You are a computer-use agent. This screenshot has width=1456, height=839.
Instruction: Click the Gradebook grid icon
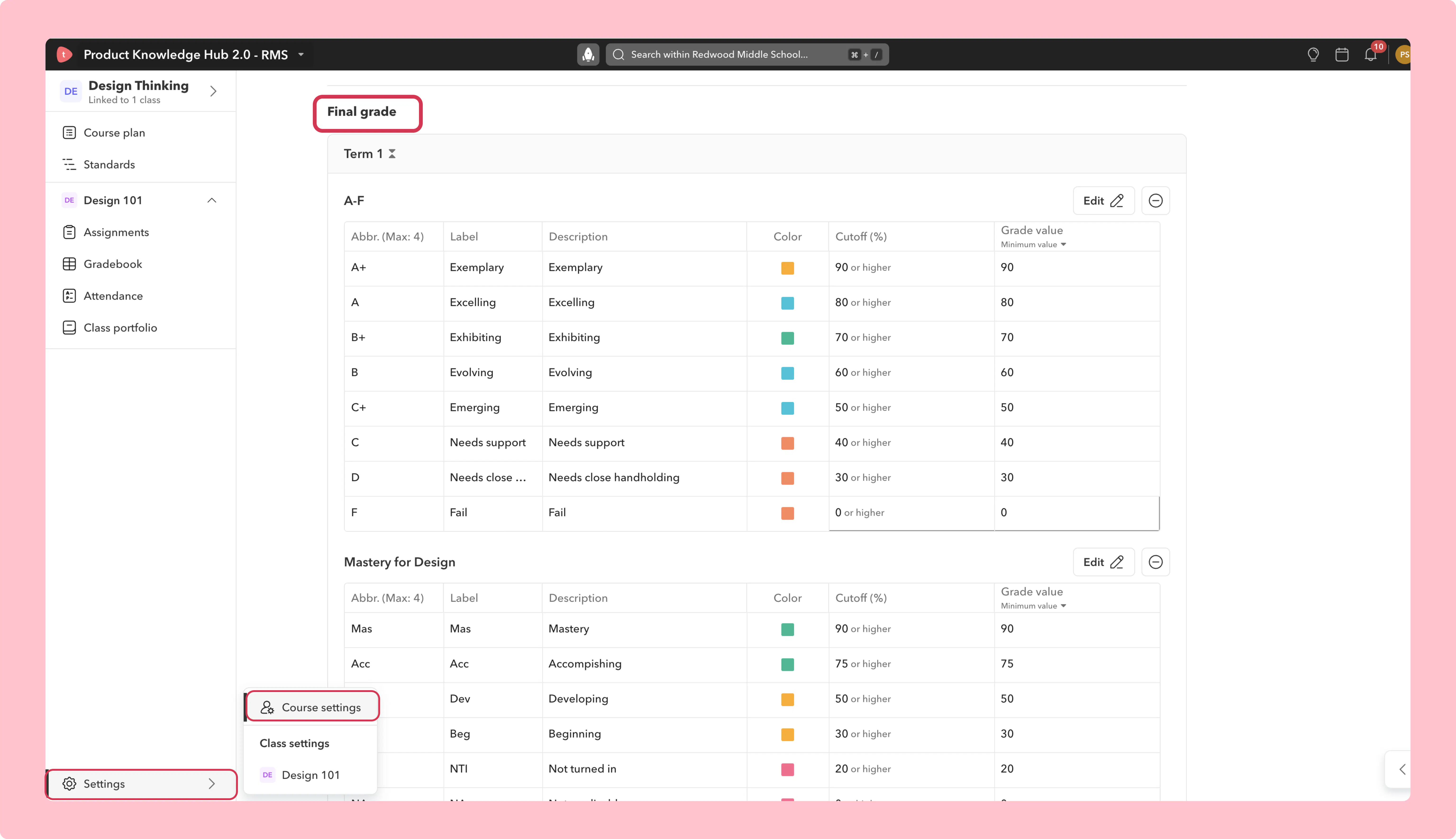pyautogui.click(x=69, y=264)
